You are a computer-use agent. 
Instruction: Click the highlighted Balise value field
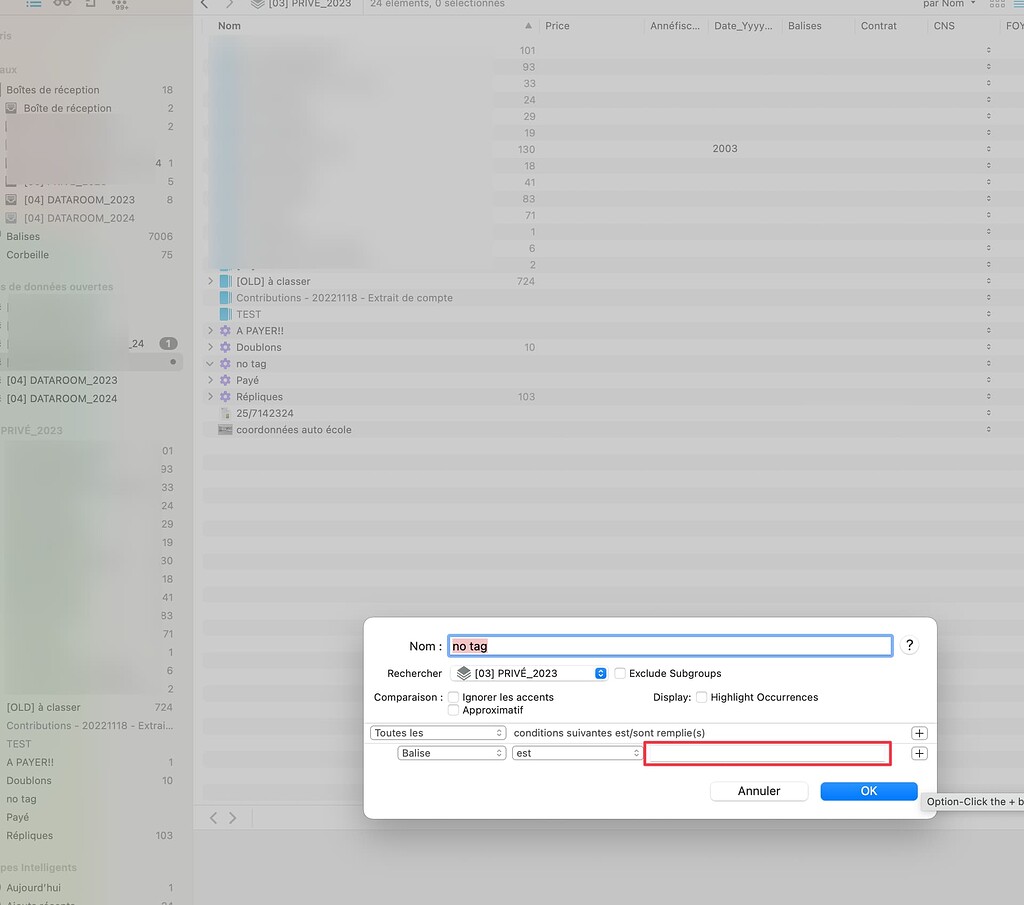pos(767,753)
